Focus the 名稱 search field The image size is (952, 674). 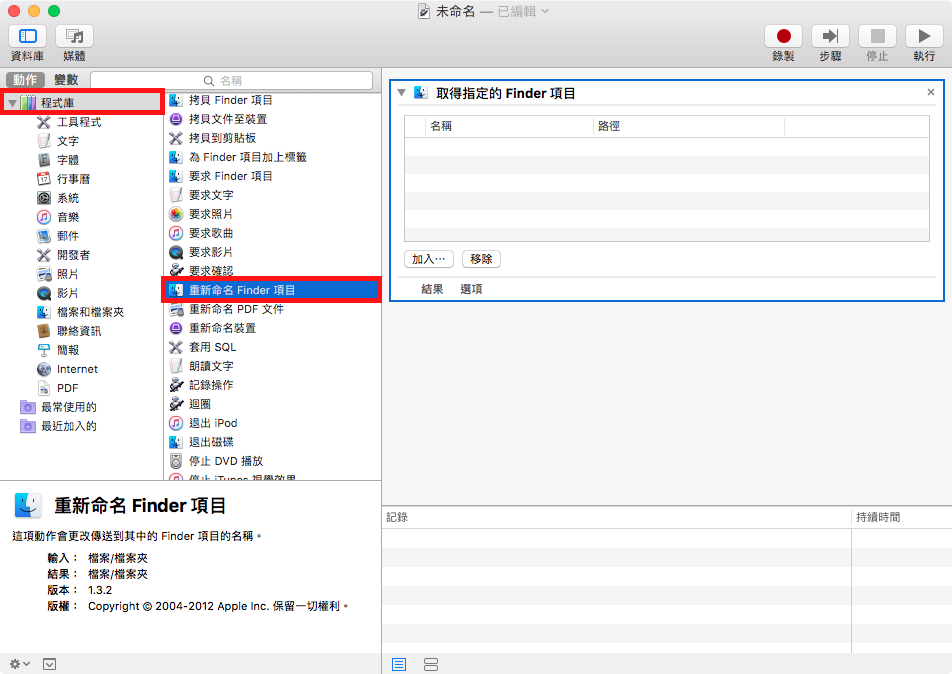tap(231, 80)
